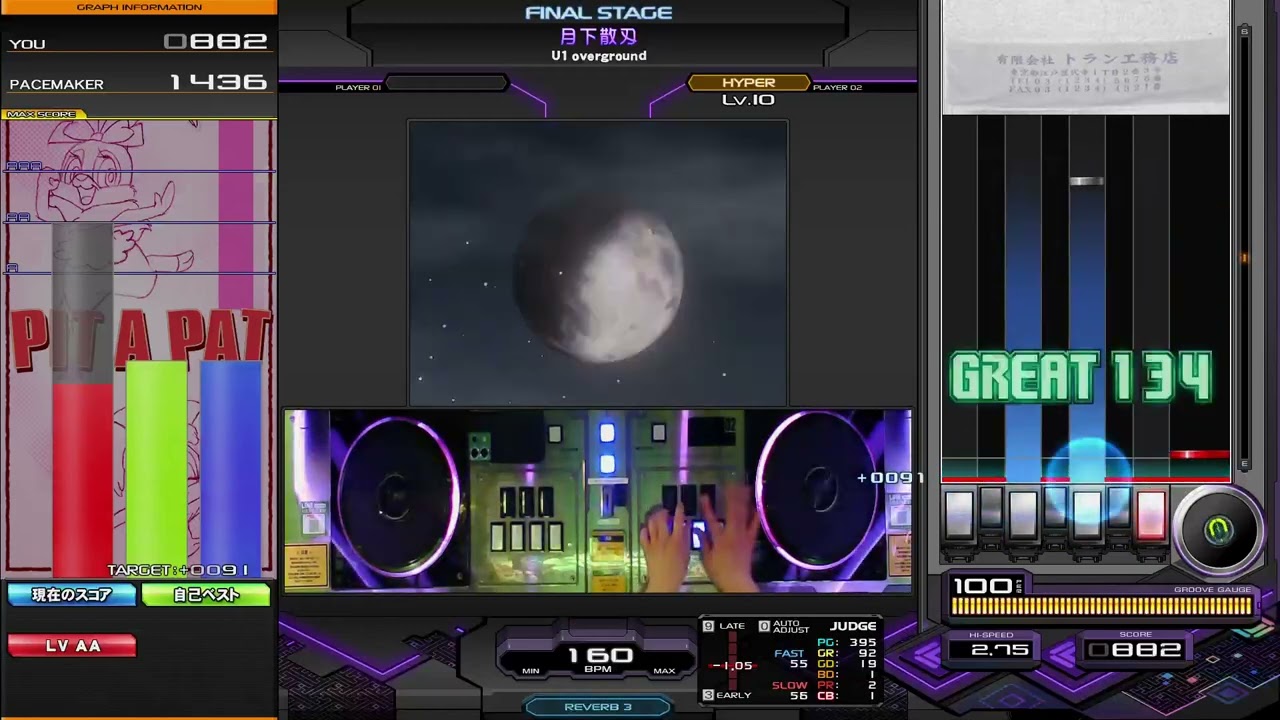The height and width of the screenshot is (720, 1280).
Task: Select the 自己ベスト label button
Action: tap(206, 595)
